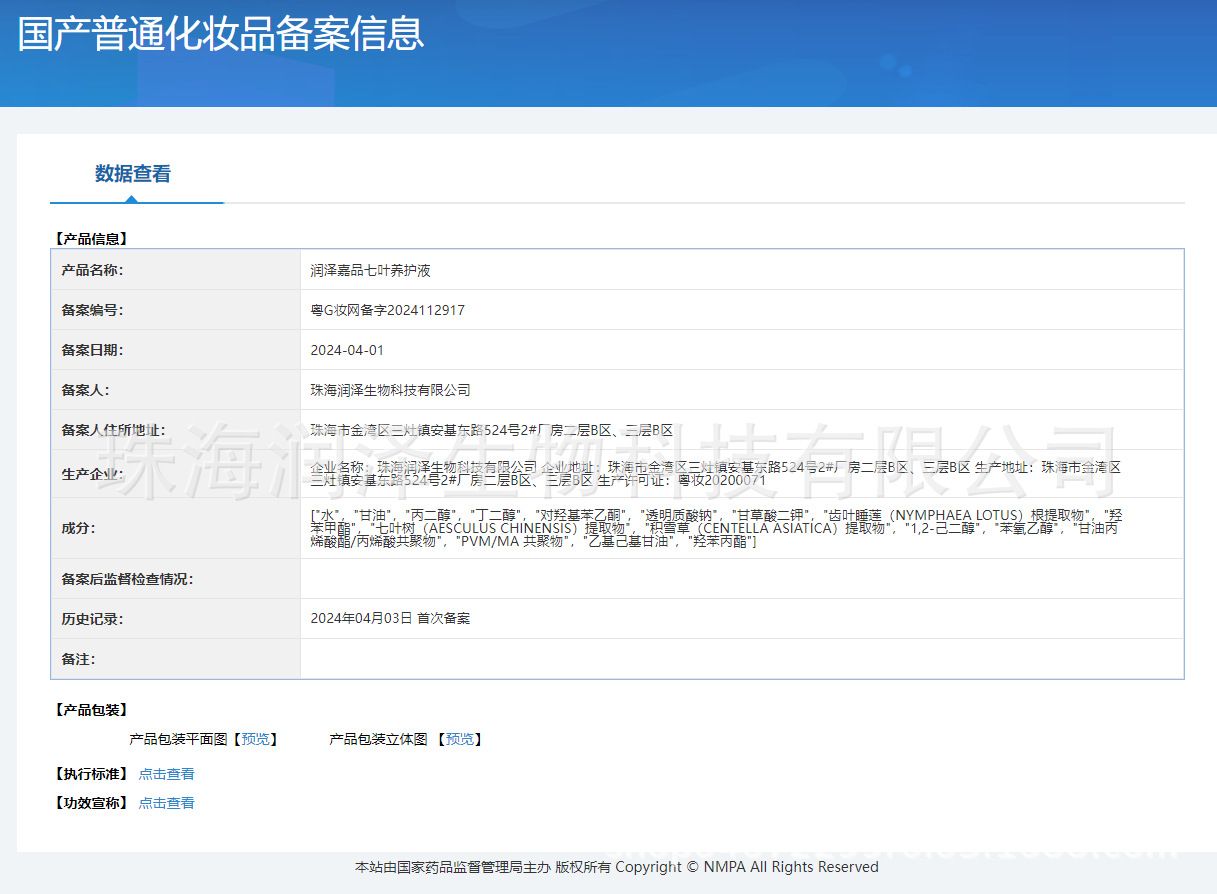Image resolution: width=1217 pixels, height=894 pixels.
Task: Click product name 润泽嘉品七叶养护液
Action: (x=370, y=270)
